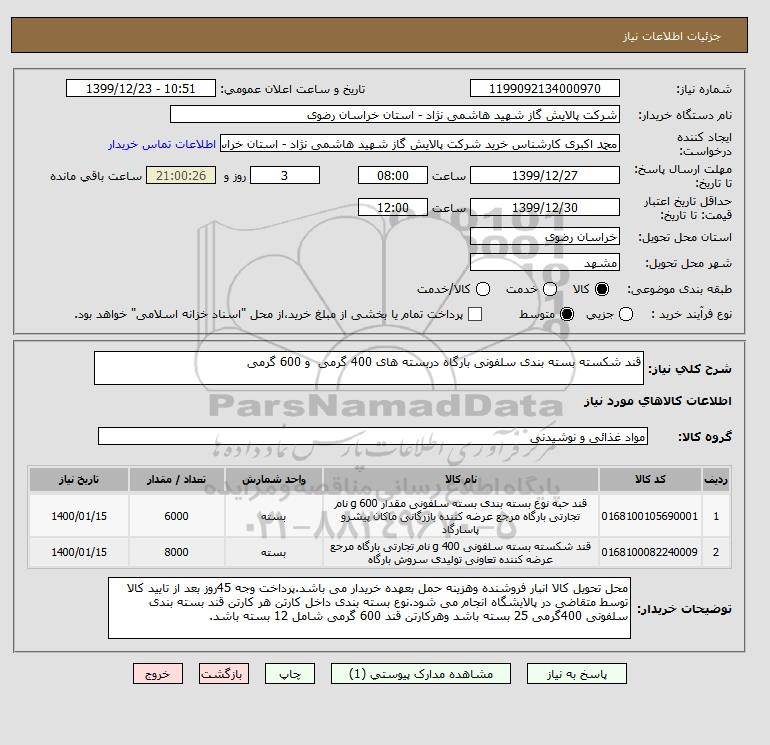Click the نام کالا column header
Image resolution: width=770 pixels, height=745 pixels.
461,479
